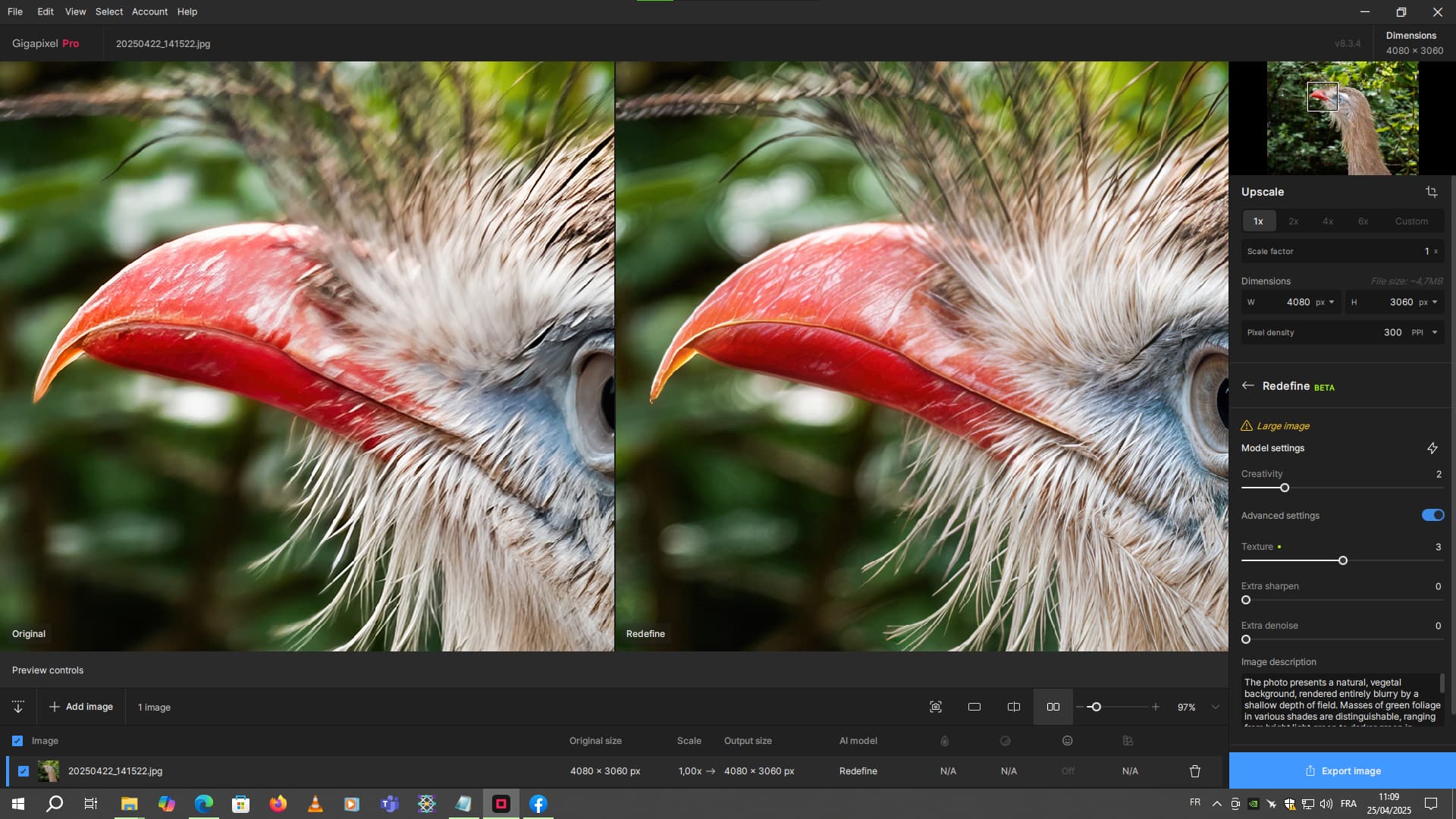Switch to single image view
This screenshot has height=819, width=1456.
[x=974, y=707]
